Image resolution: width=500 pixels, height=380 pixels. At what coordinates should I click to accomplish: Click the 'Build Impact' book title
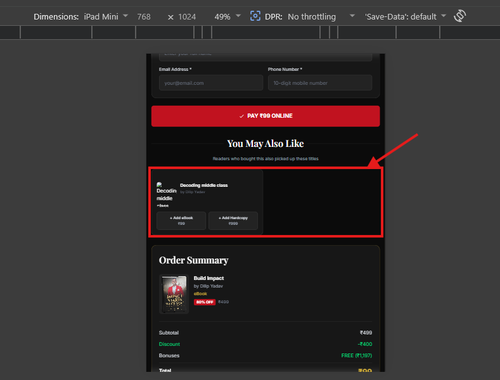click(209, 278)
